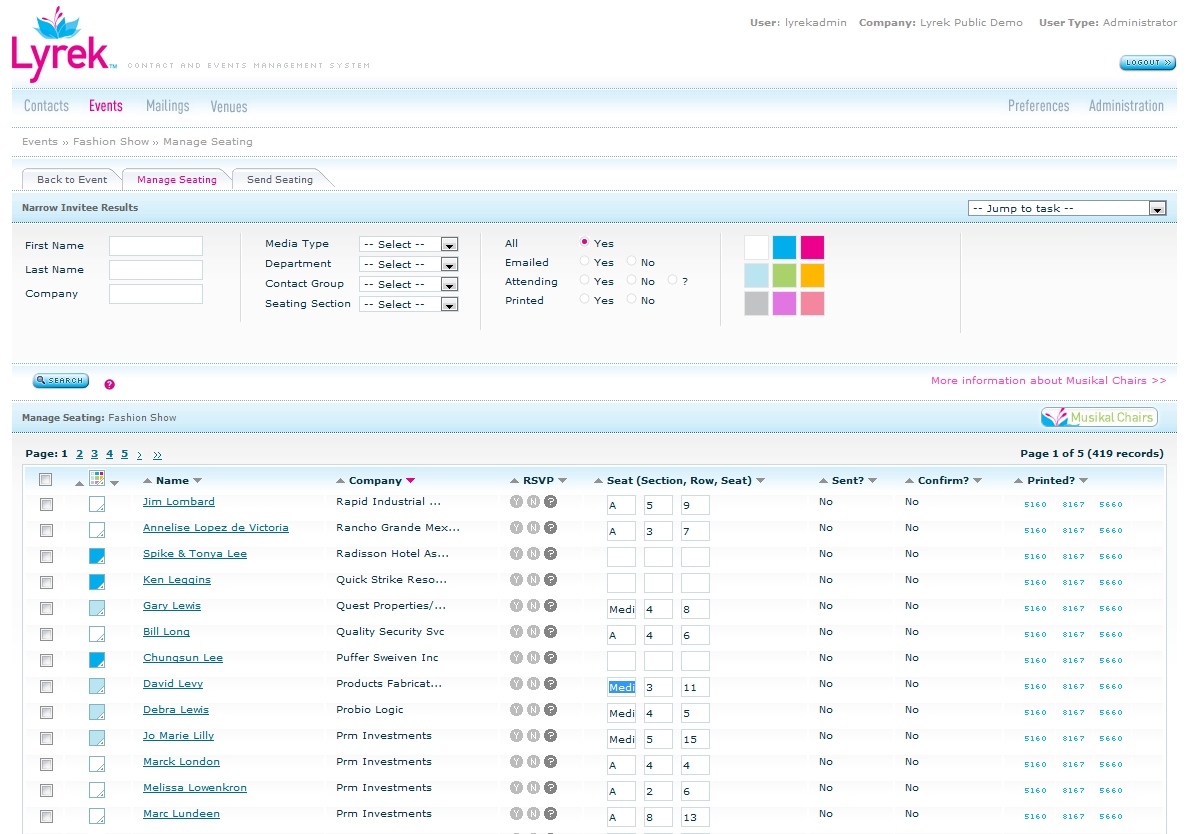Viewport: 1189px width, 834px height.
Task: Click the color grid icon in table header
Action: click(x=97, y=479)
